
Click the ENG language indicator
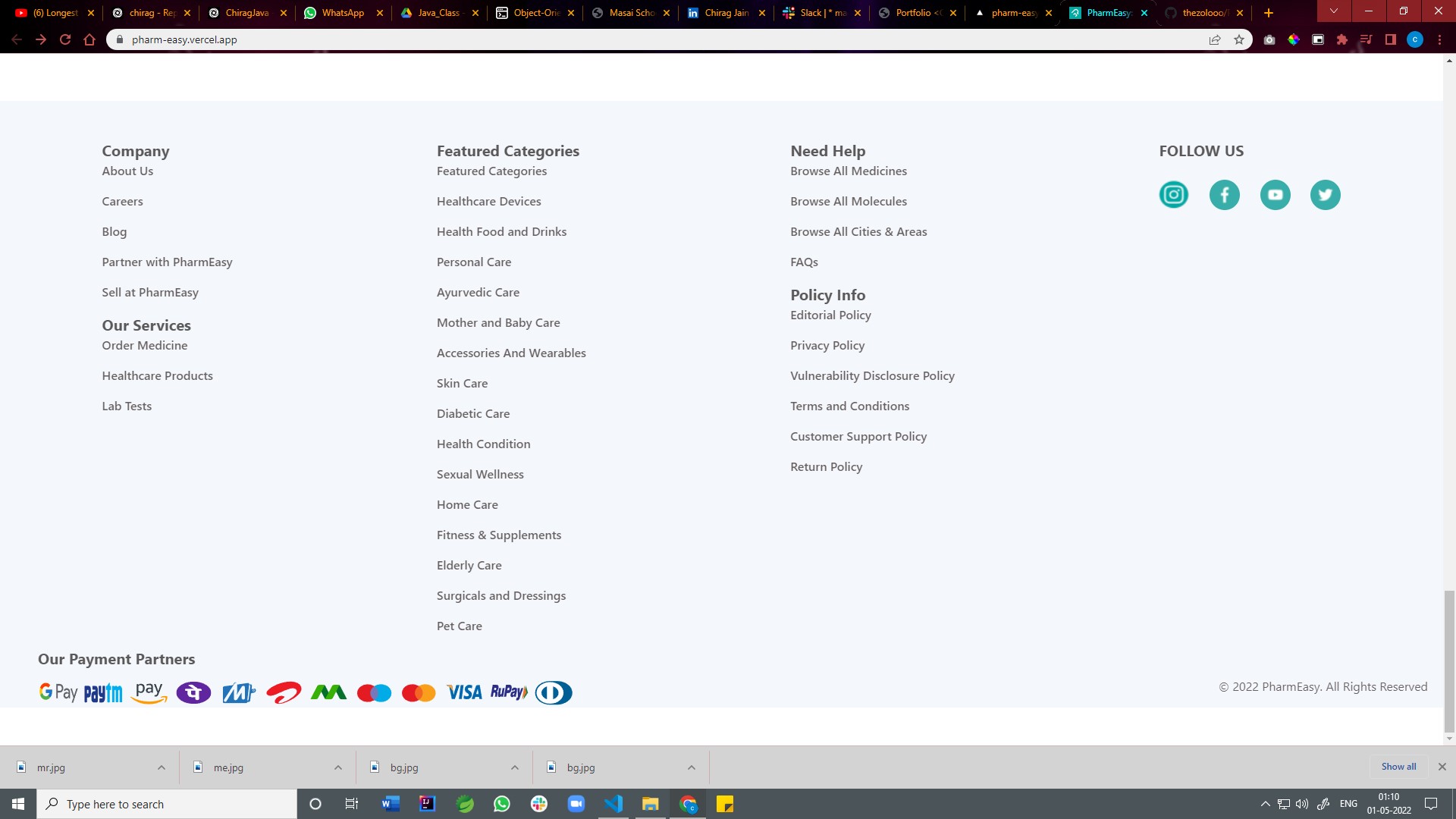[x=1348, y=804]
